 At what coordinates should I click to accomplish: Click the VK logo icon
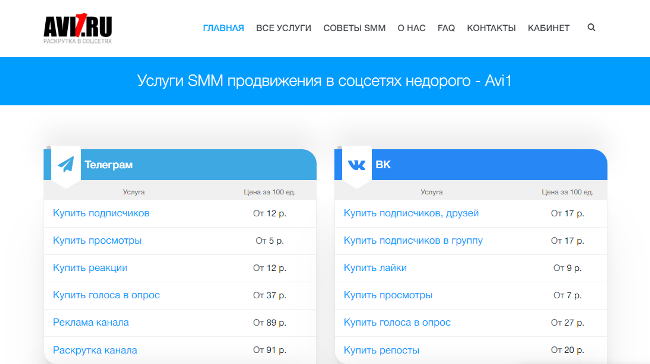click(357, 165)
